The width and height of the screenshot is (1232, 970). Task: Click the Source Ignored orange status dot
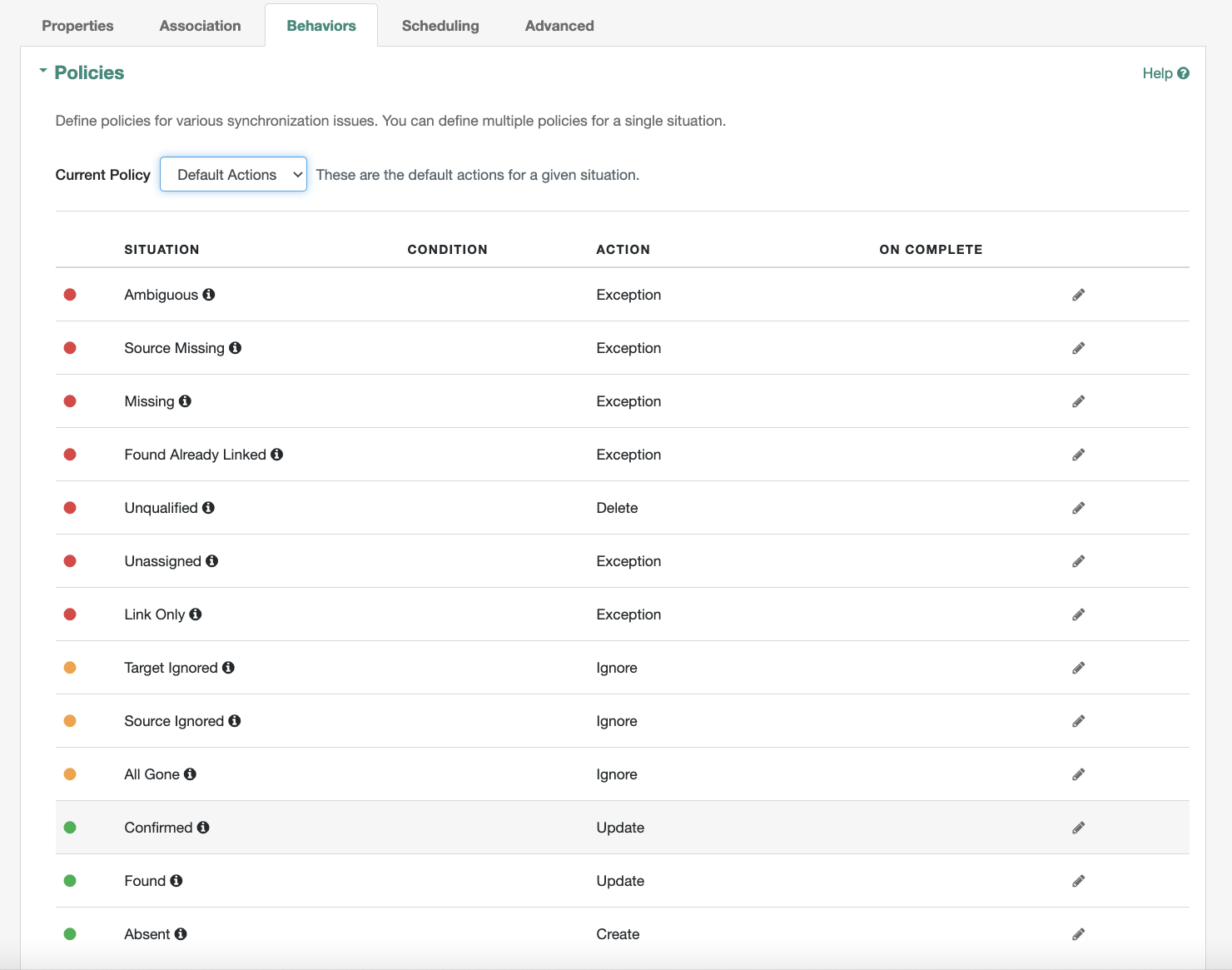click(70, 721)
